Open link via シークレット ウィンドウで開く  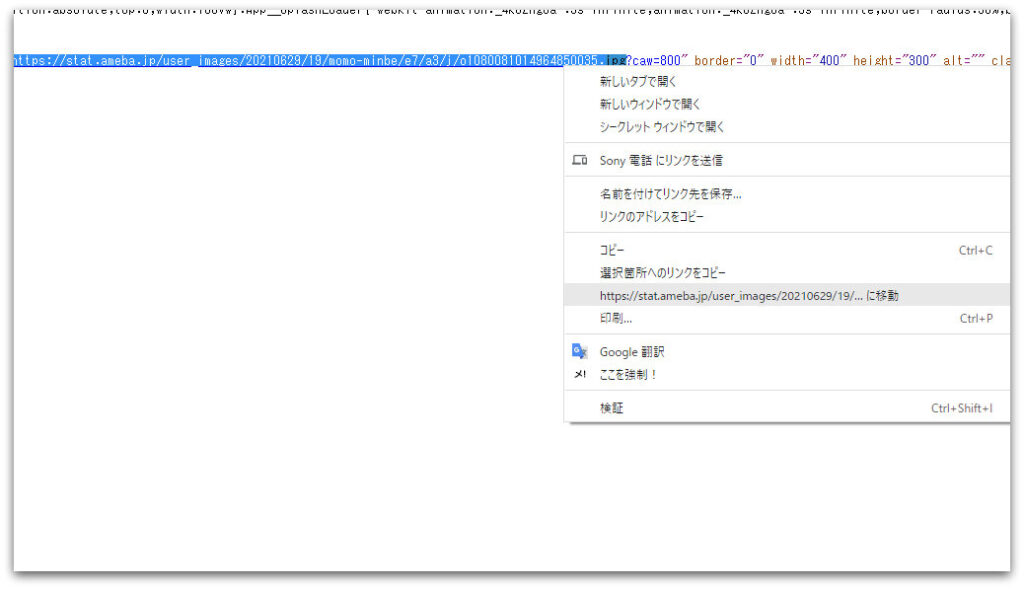(662, 127)
